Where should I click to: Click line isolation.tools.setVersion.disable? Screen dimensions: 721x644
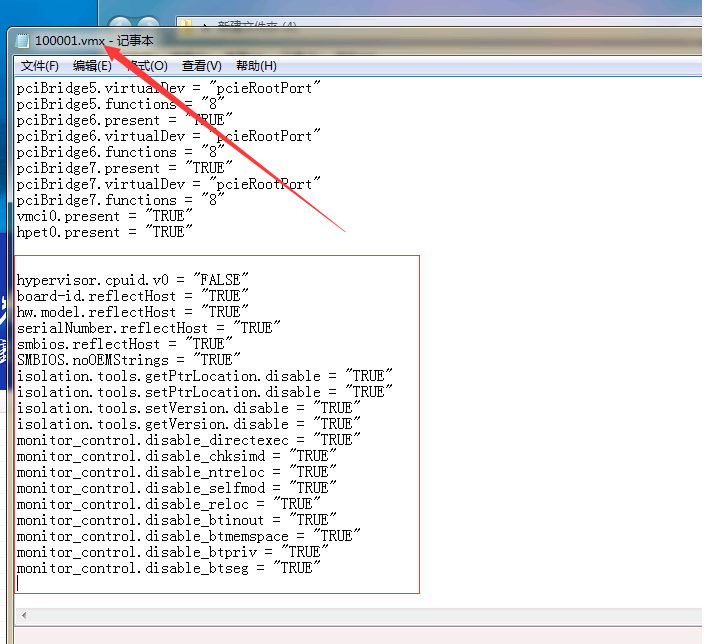[189, 408]
